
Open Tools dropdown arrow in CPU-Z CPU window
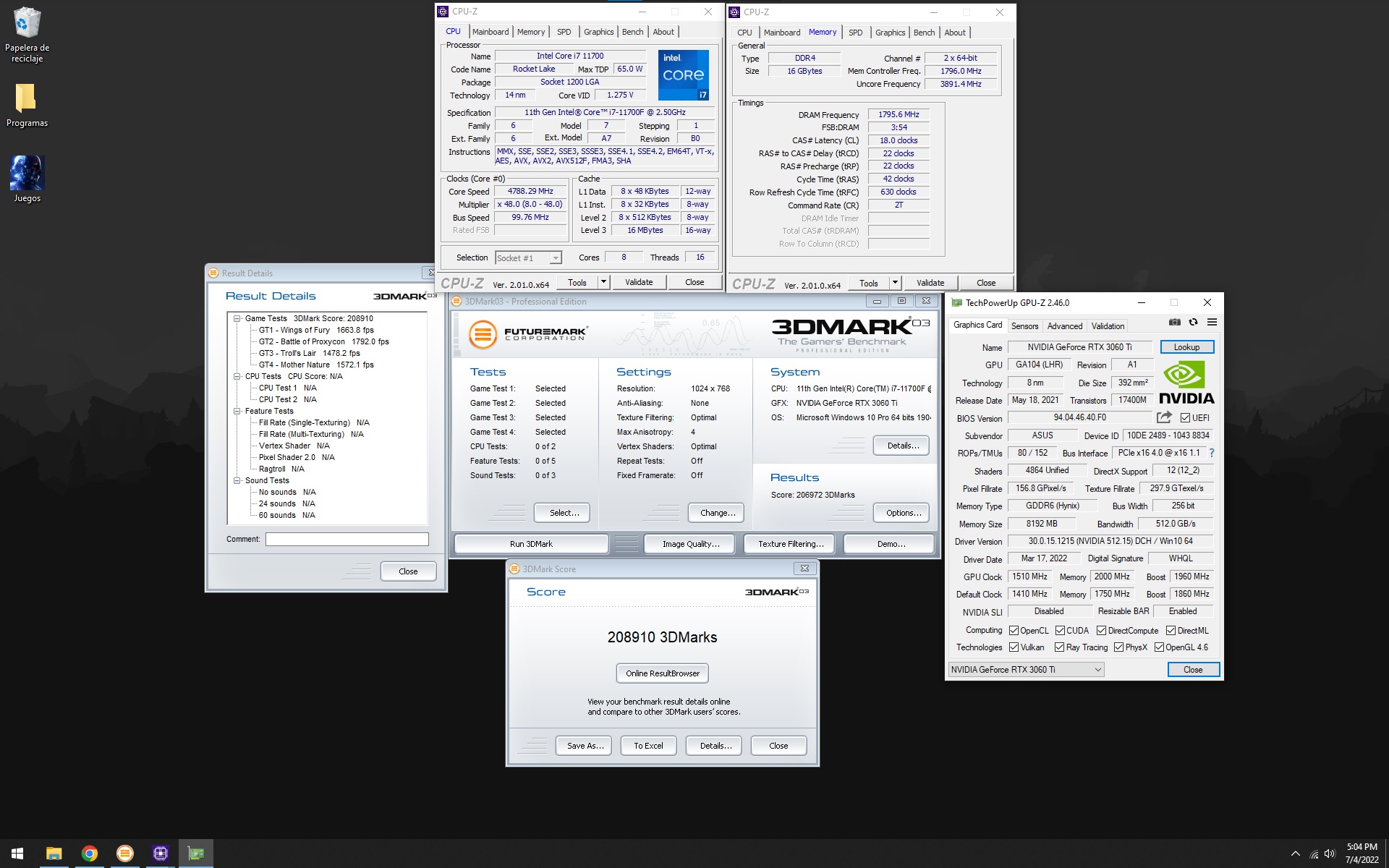coord(604,282)
